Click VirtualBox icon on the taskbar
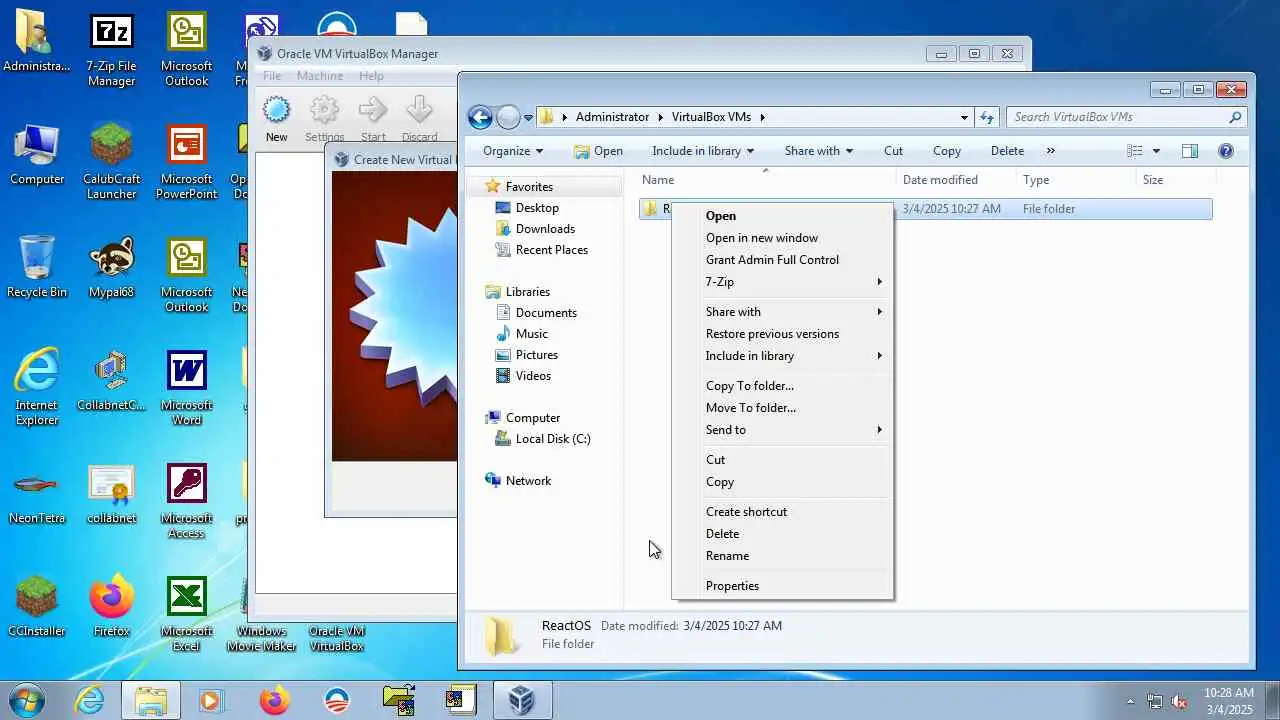 point(521,700)
